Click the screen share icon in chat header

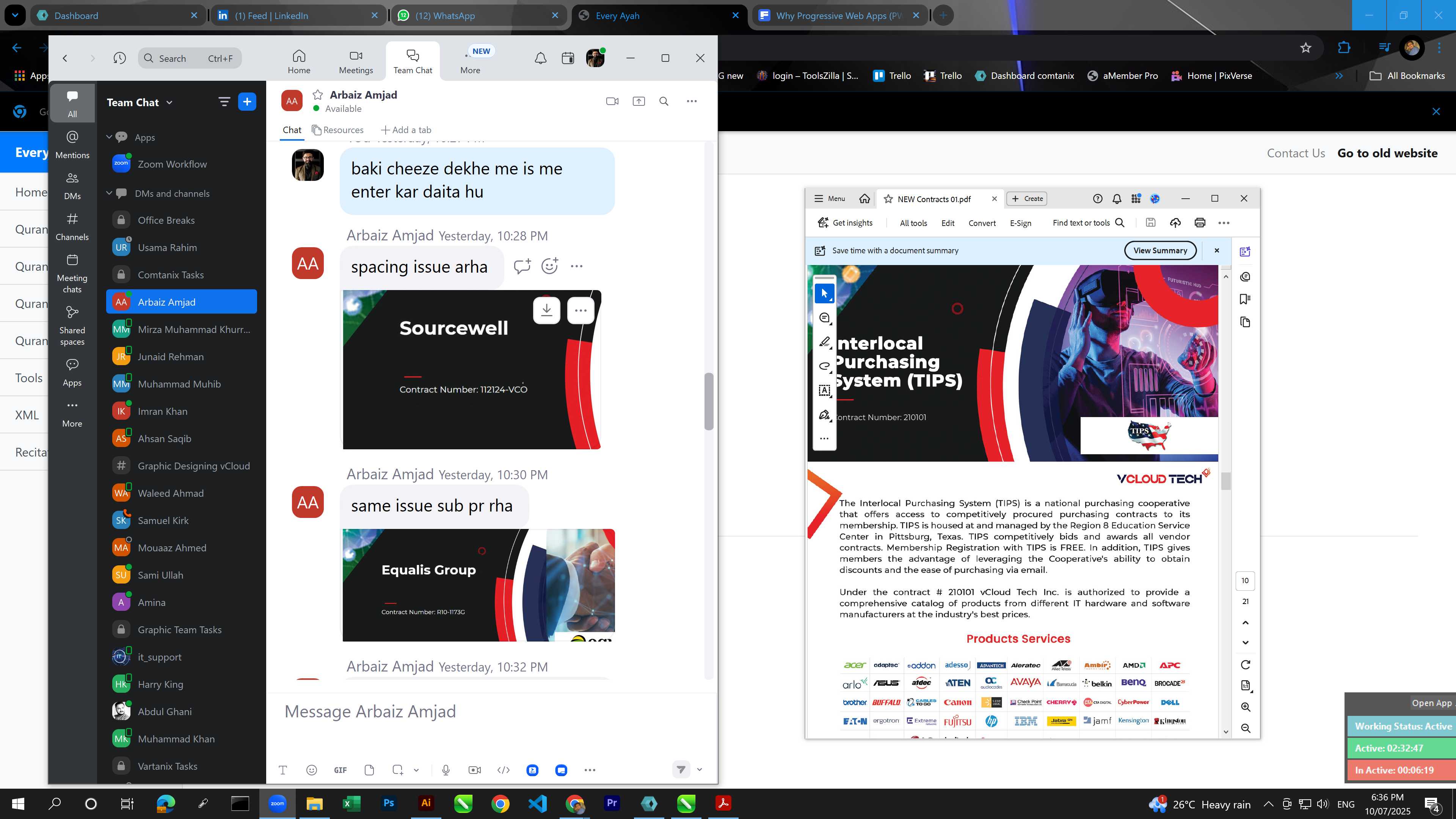639,101
